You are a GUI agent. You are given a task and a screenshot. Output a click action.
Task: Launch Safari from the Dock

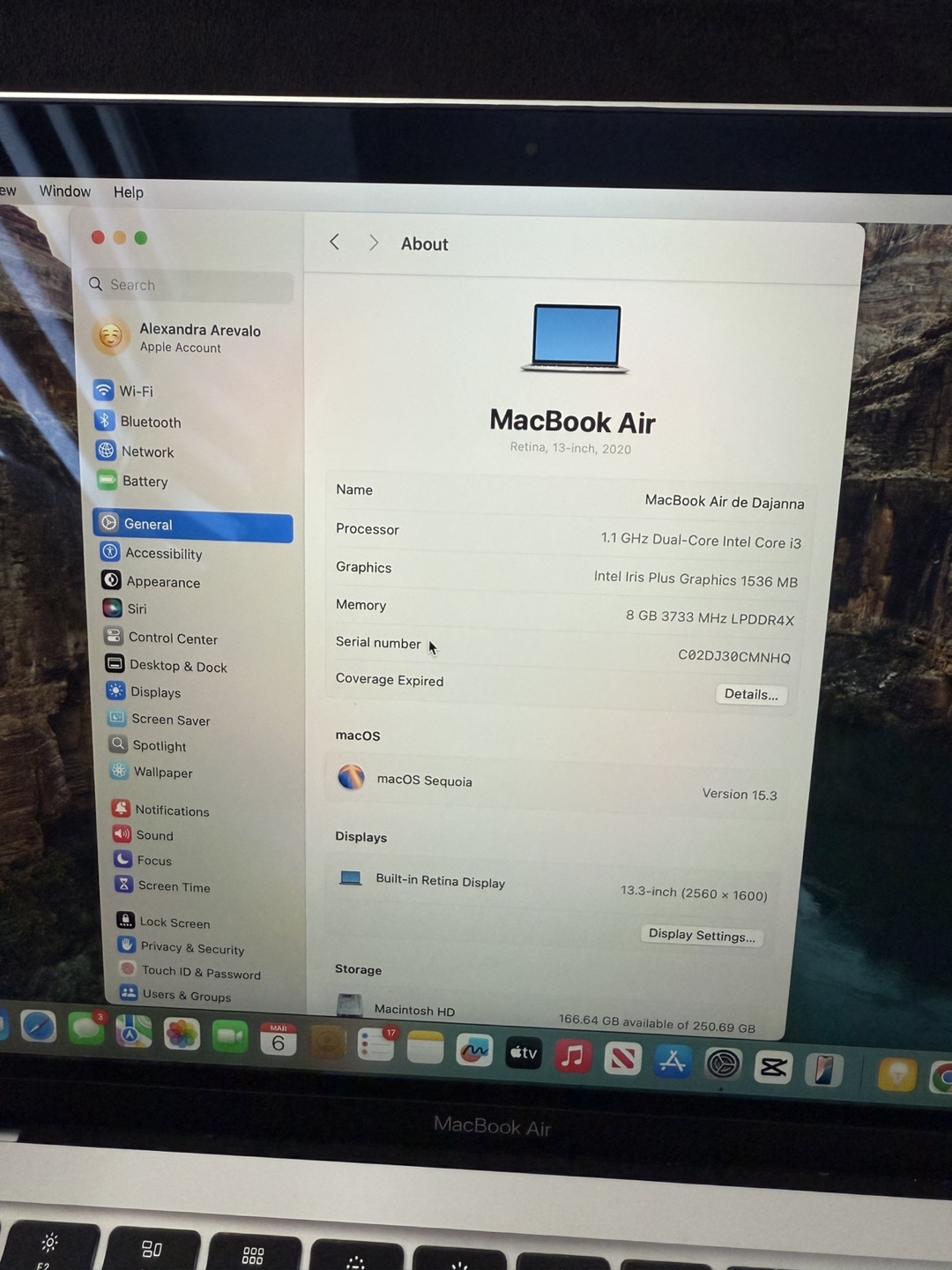[38, 1027]
